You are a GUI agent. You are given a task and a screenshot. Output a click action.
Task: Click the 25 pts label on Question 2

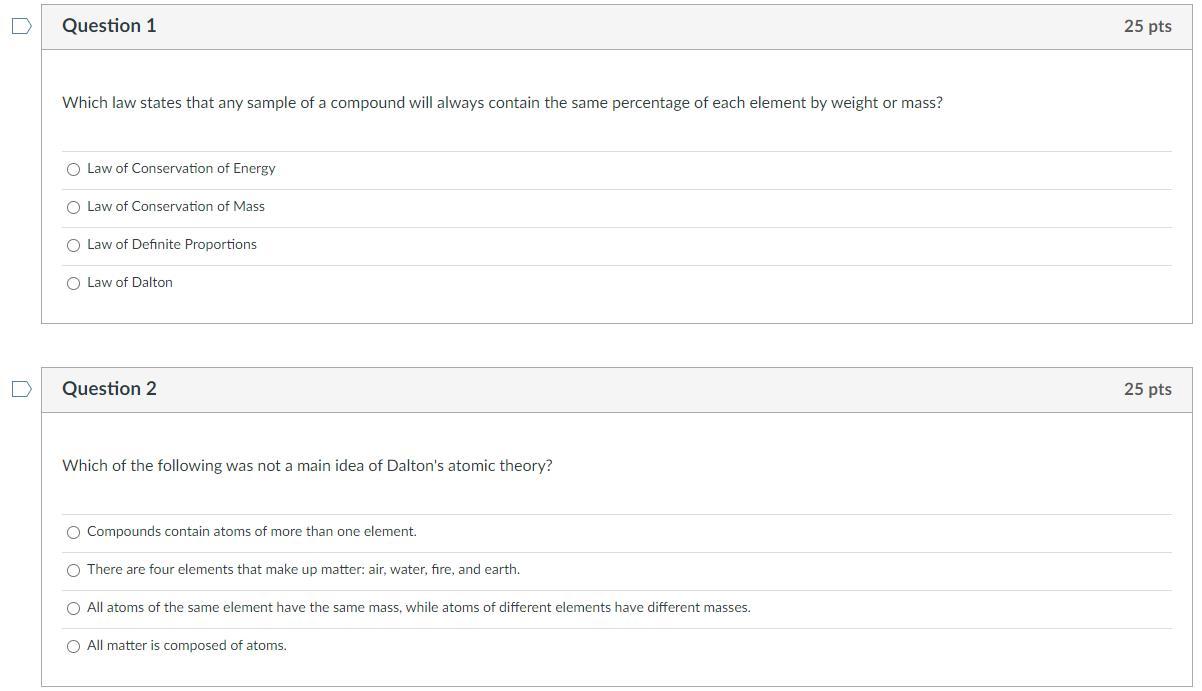[1147, 390]
